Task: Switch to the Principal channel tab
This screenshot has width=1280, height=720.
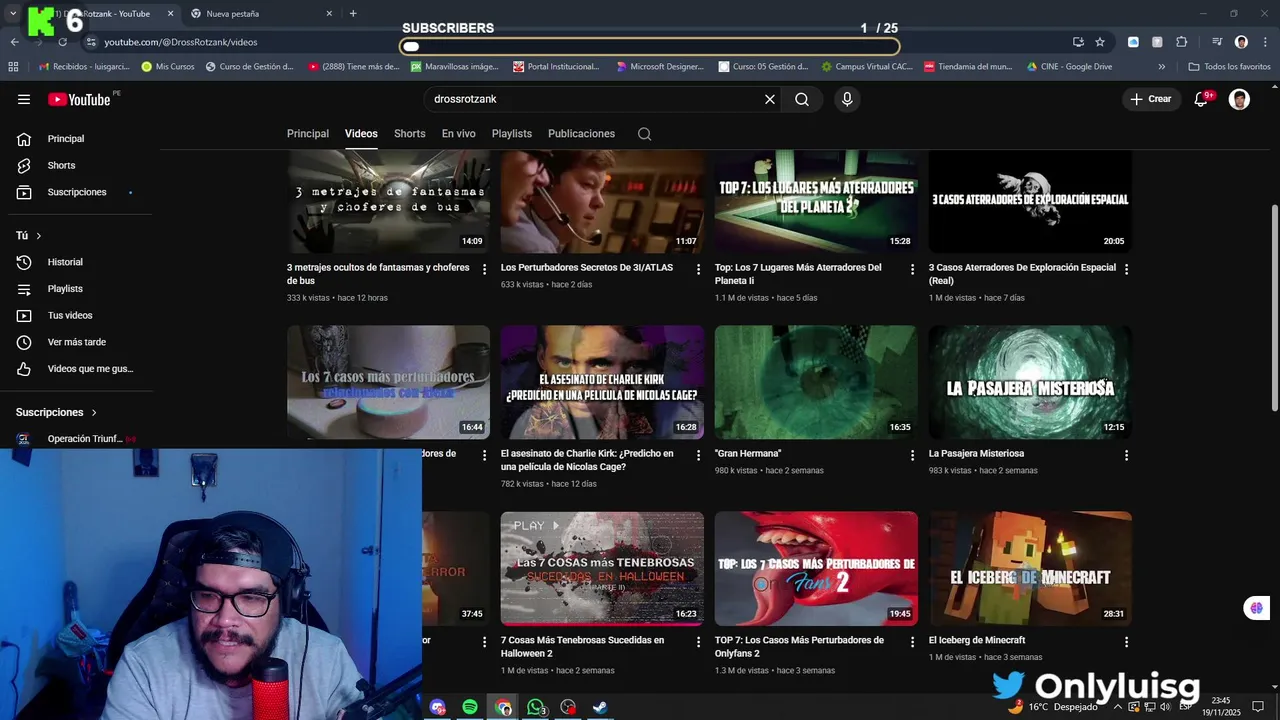Action: tap(308, 134)
